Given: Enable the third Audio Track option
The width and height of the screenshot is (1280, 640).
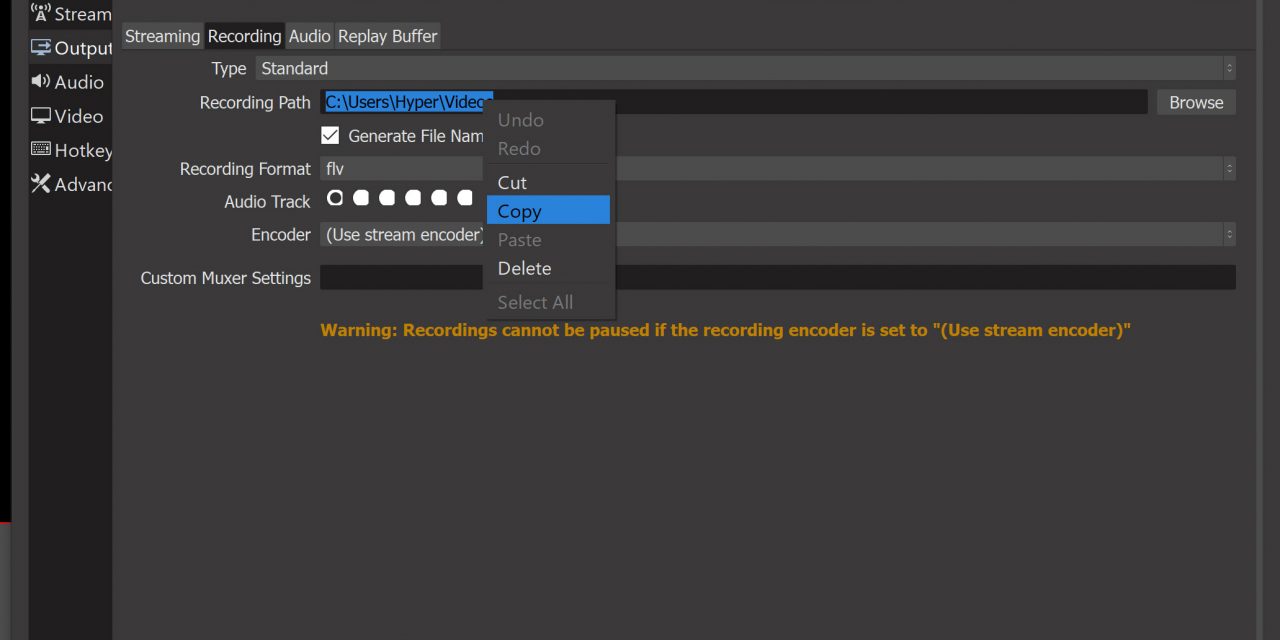Looking at the screenshot, I should (387, 198).
